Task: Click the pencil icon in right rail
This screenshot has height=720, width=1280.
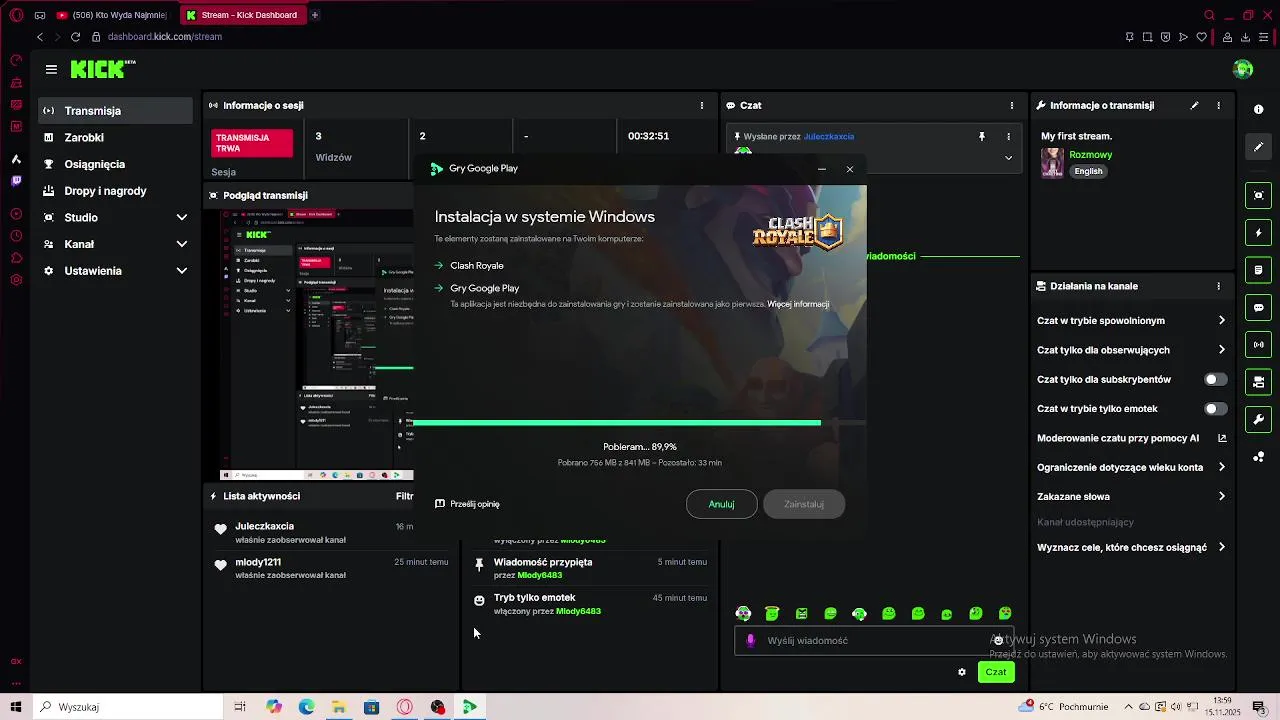Action: point(1258,147)
